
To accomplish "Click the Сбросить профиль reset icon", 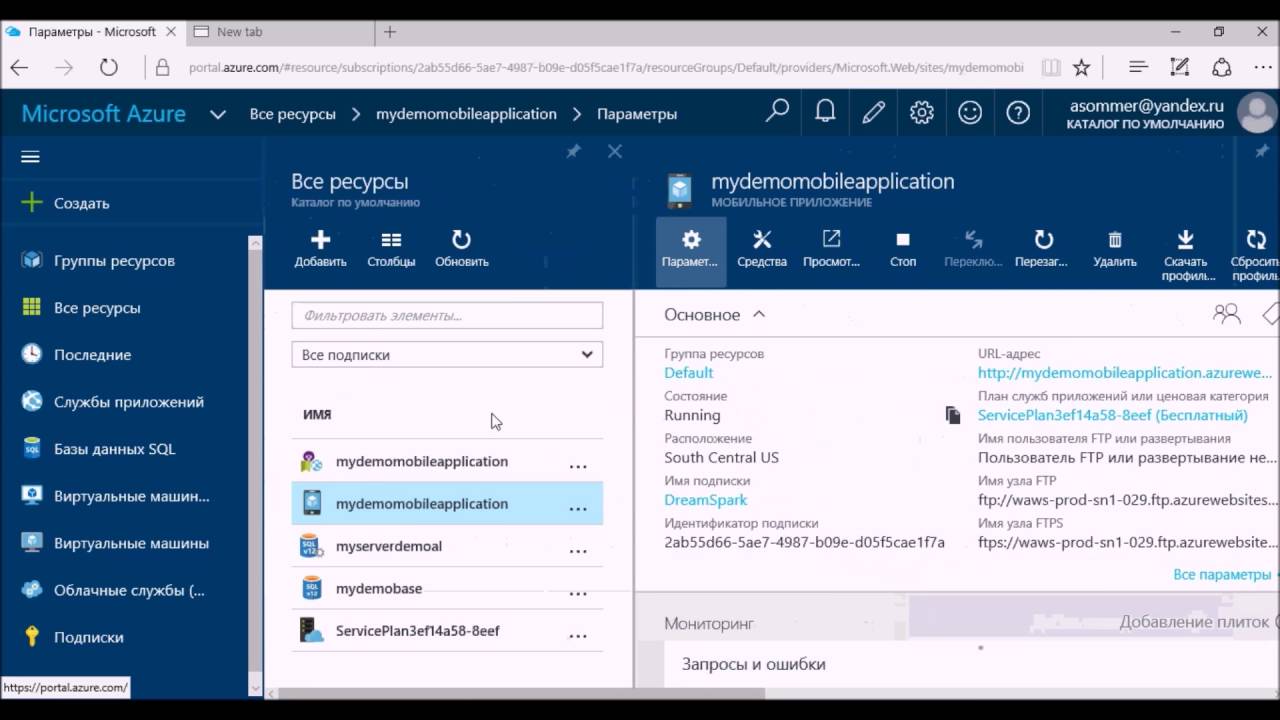I will tap(1256, 240).
